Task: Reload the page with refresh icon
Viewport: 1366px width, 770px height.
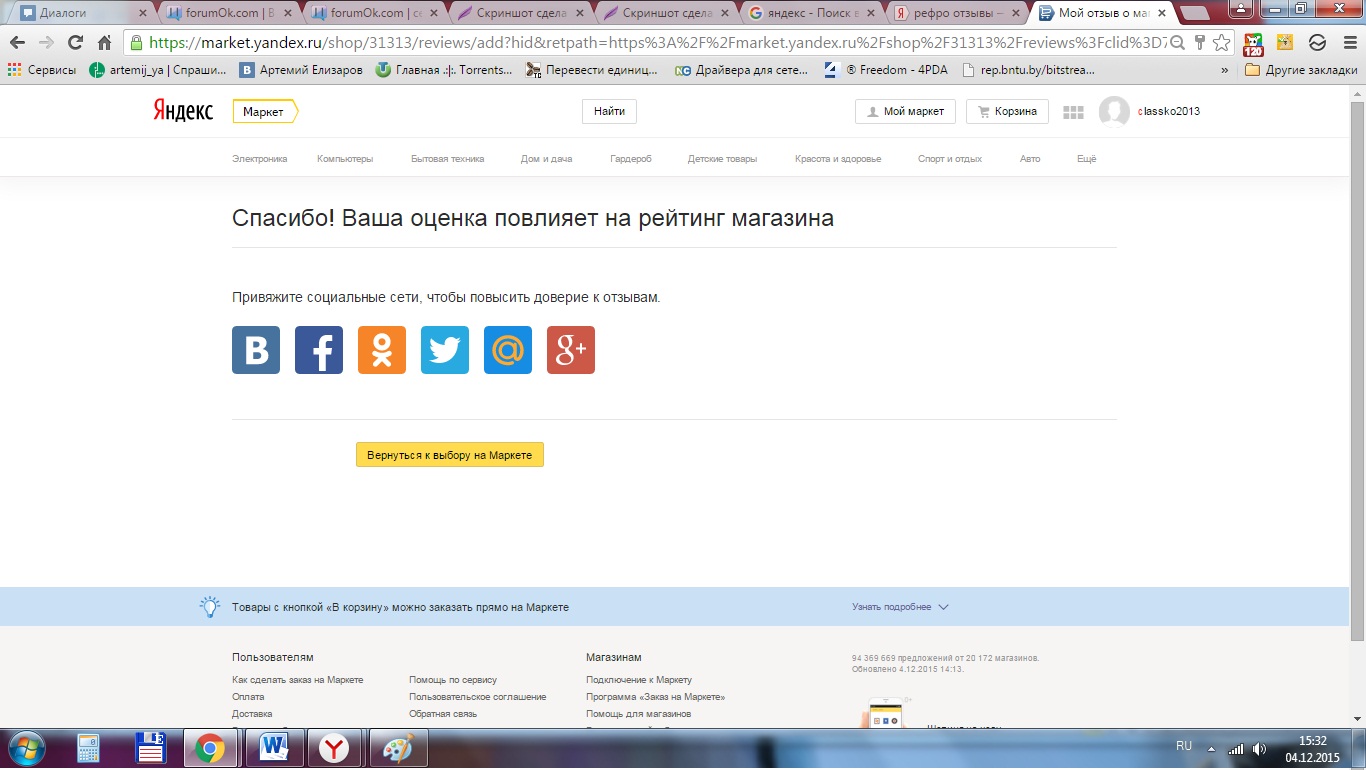Action: [75, 43]
